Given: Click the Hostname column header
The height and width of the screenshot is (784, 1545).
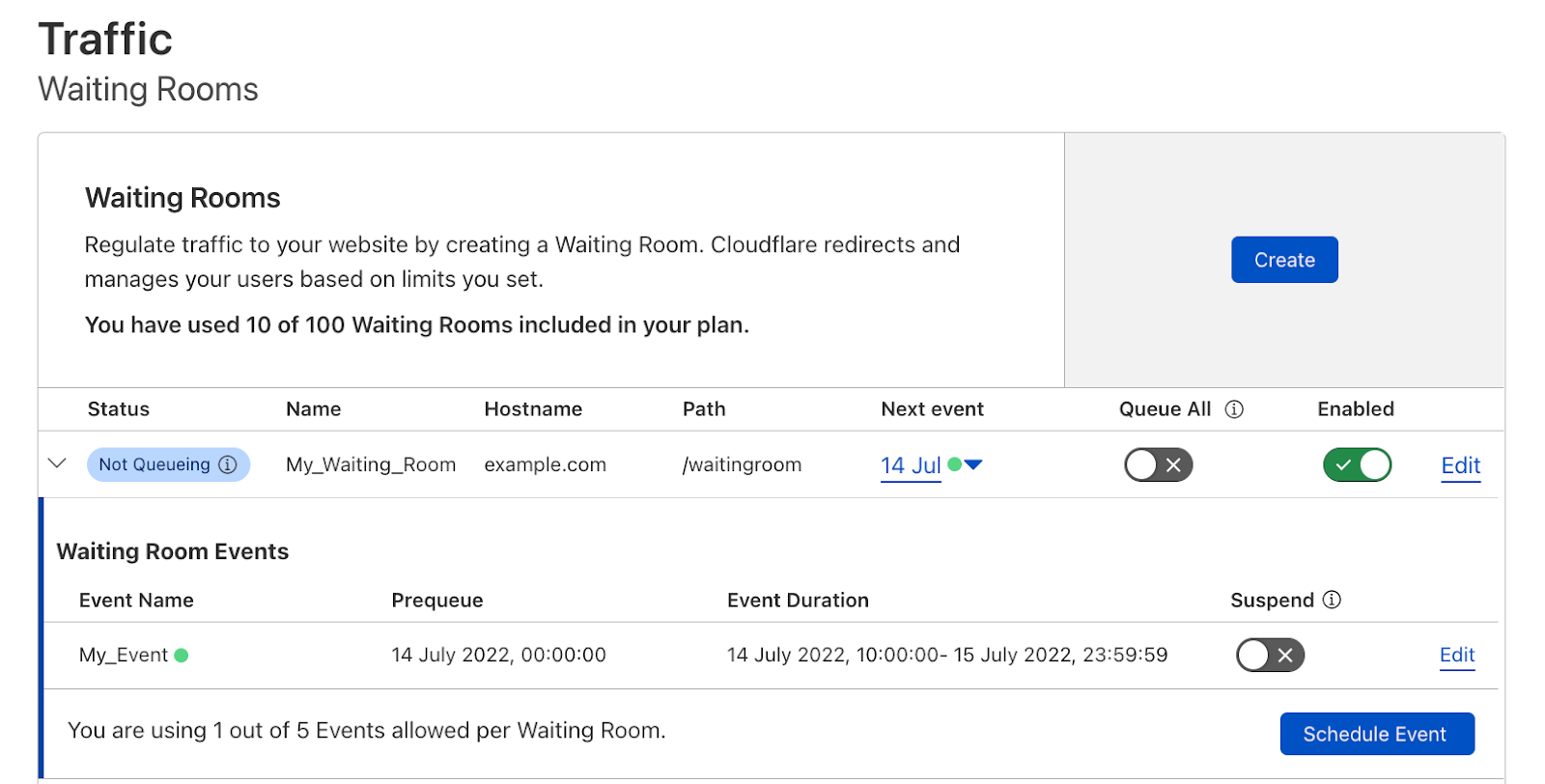Looking at the screenshot, I should [x=533, y=409].
